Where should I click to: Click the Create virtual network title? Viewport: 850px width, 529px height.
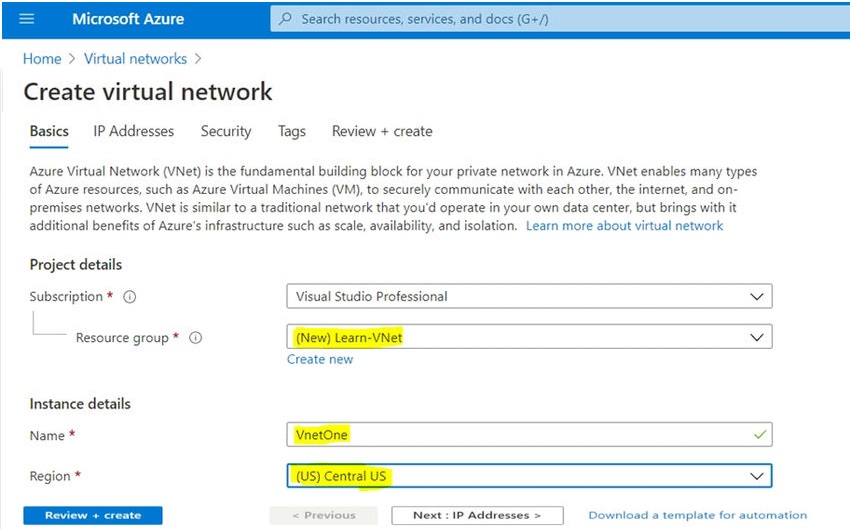coord(147,92)
